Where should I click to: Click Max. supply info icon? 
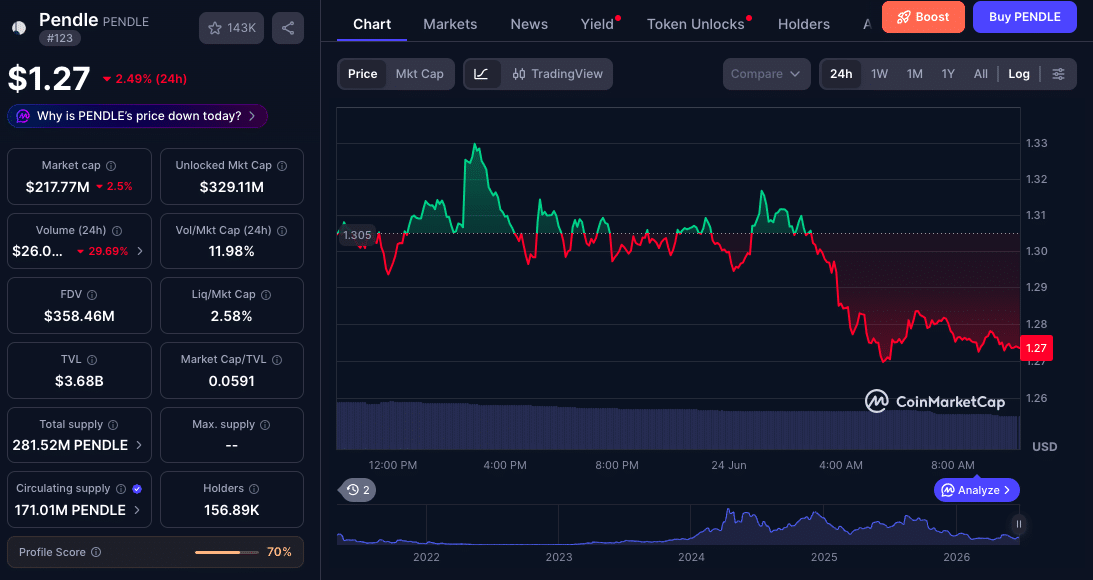(265, 425)
